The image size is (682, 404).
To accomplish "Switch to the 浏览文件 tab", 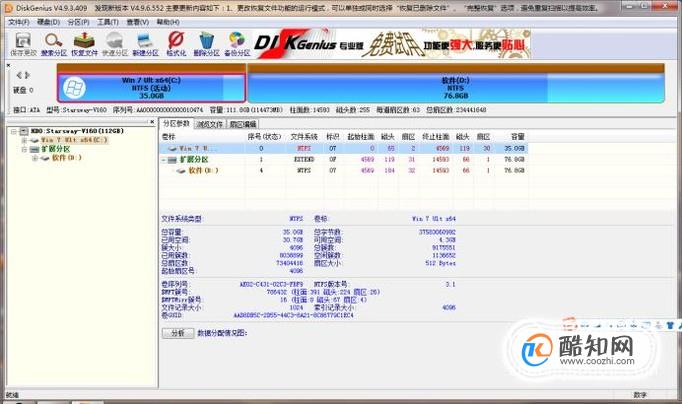I will pyautogui.click(x=210, y=124).
